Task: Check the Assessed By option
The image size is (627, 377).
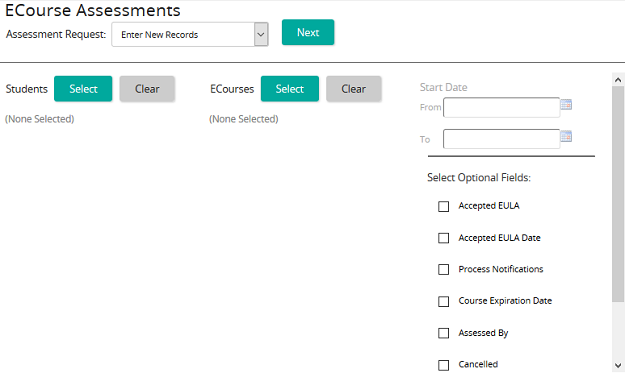Action: pyautogui.click(x=443, y=333)
